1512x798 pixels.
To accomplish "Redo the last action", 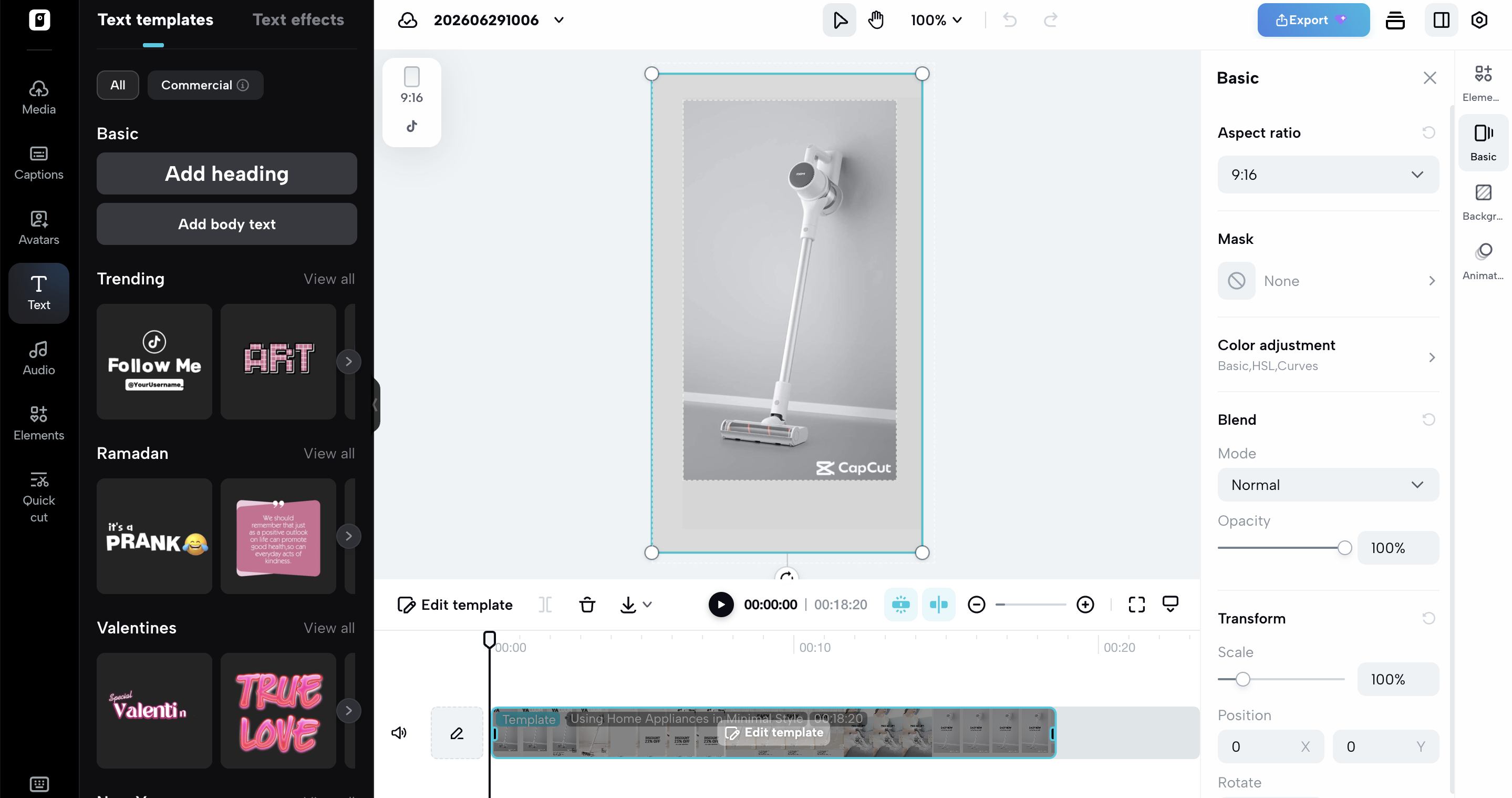I will (x=1051, y=20).
